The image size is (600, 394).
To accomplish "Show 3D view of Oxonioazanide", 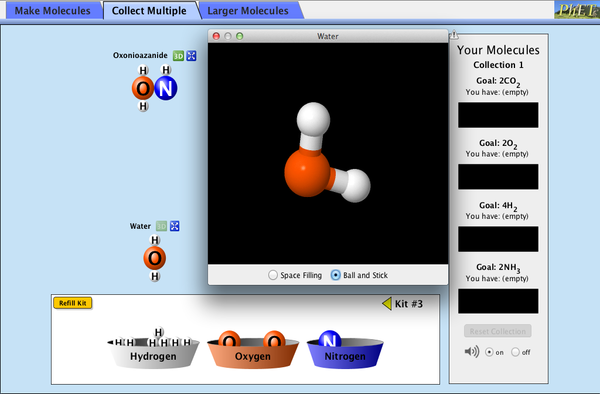I will coord(178,56).
